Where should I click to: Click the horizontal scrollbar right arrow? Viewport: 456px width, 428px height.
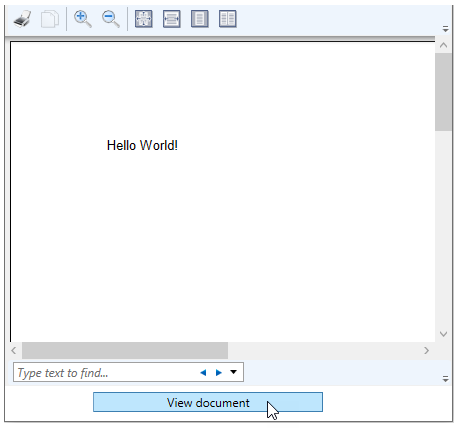426,350
